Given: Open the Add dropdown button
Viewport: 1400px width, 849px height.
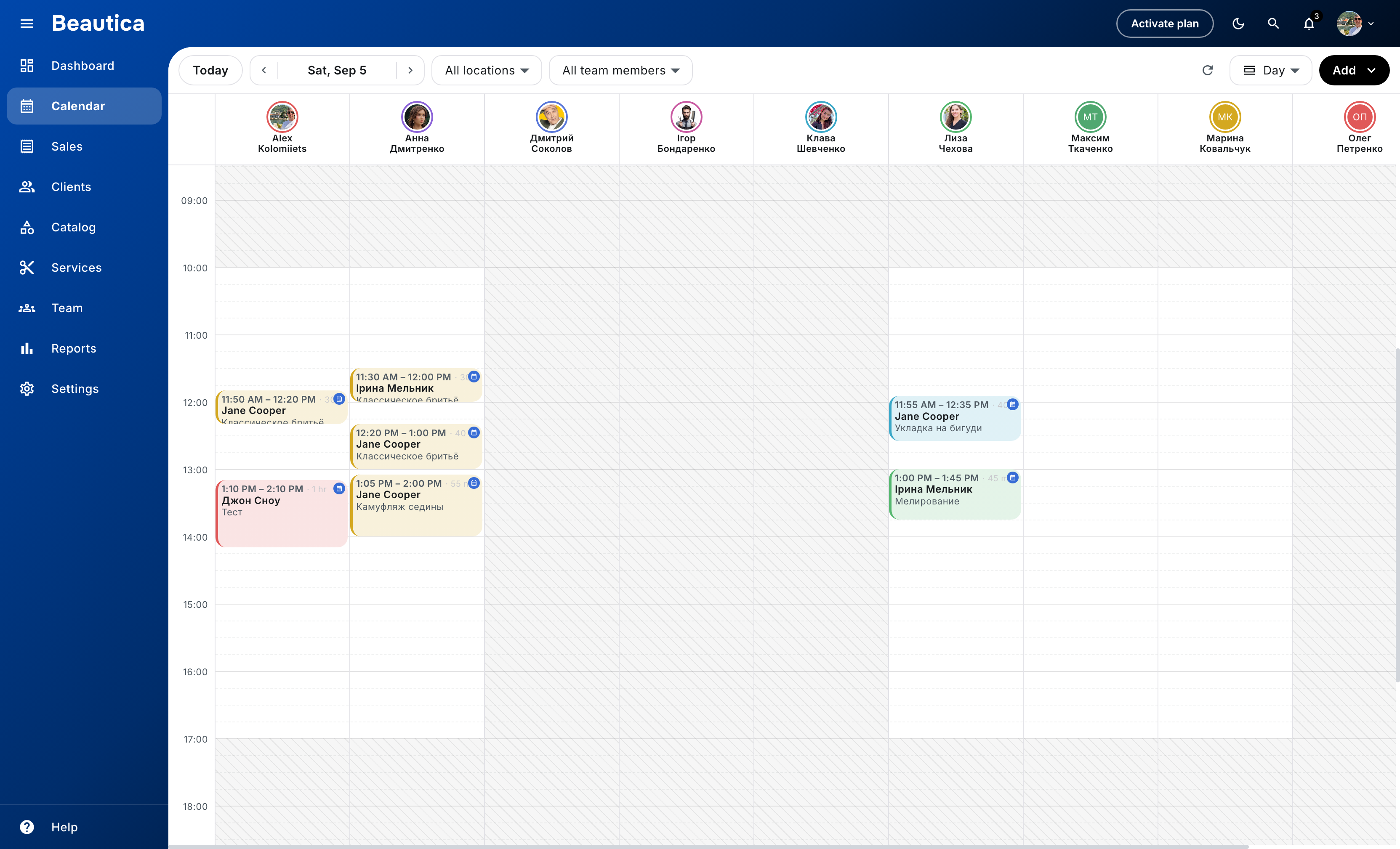Looking at the screenshot, I should click(1354, 70).
